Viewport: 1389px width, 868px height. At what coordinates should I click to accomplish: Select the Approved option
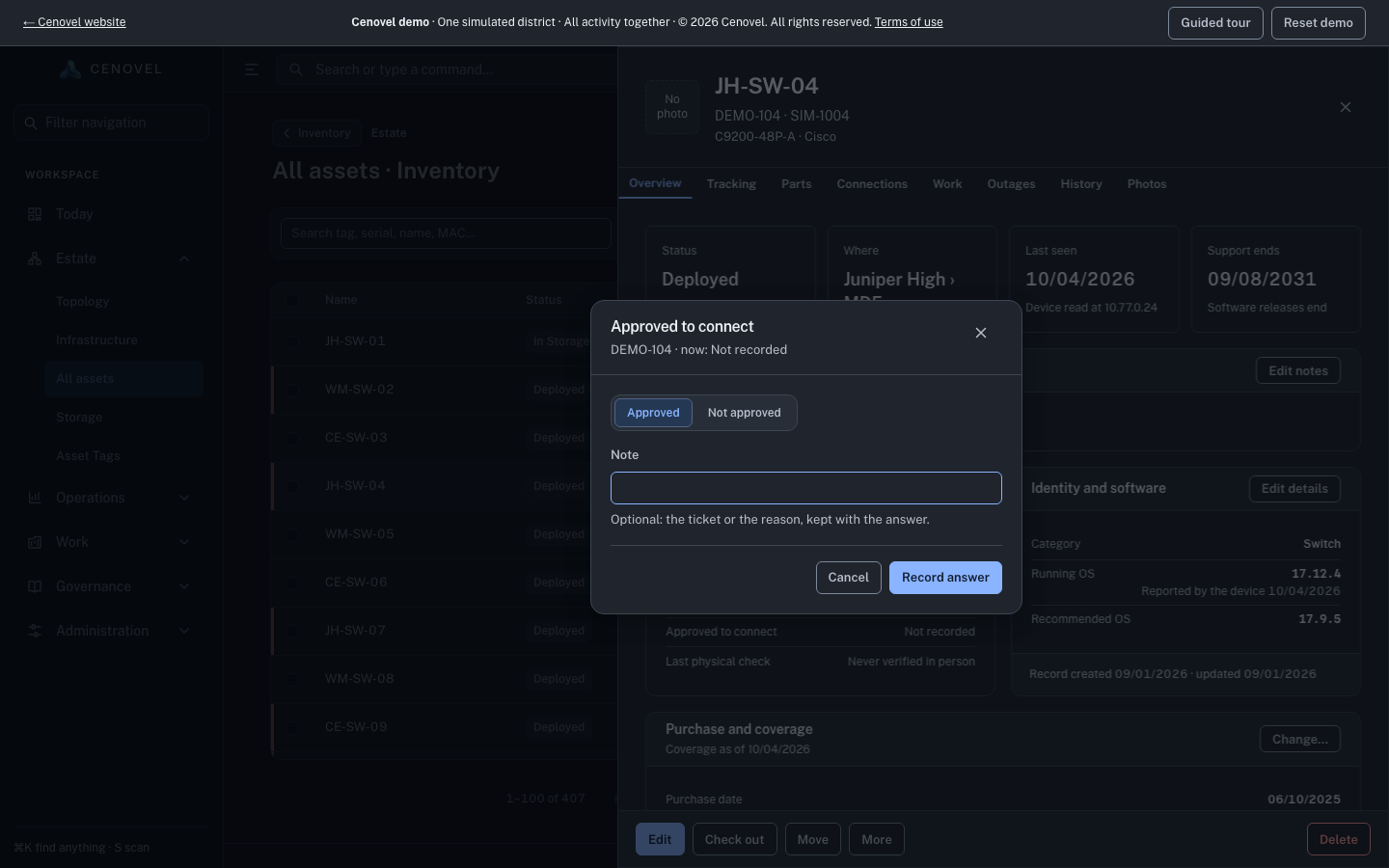click(653, 413)
